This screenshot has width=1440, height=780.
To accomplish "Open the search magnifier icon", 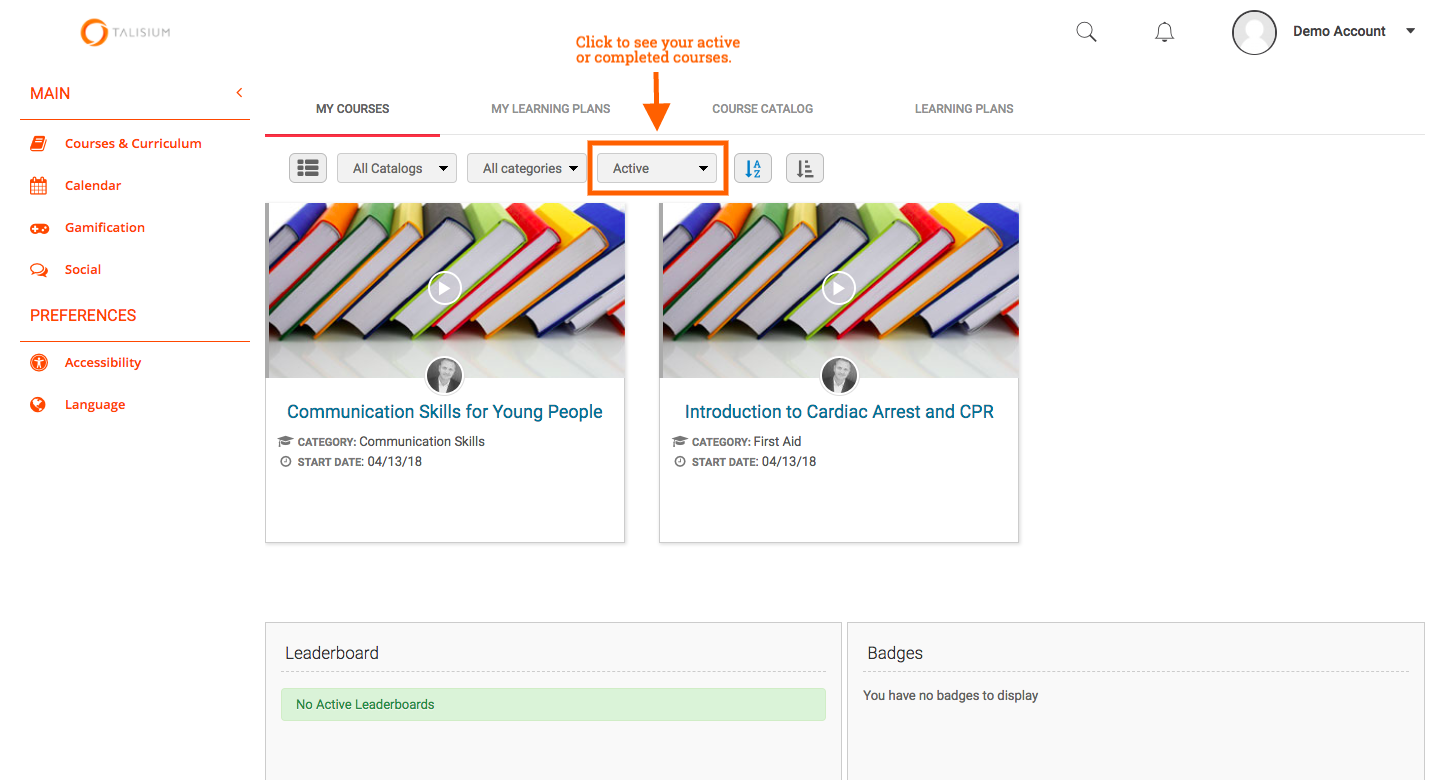I will click(1086, 32).
